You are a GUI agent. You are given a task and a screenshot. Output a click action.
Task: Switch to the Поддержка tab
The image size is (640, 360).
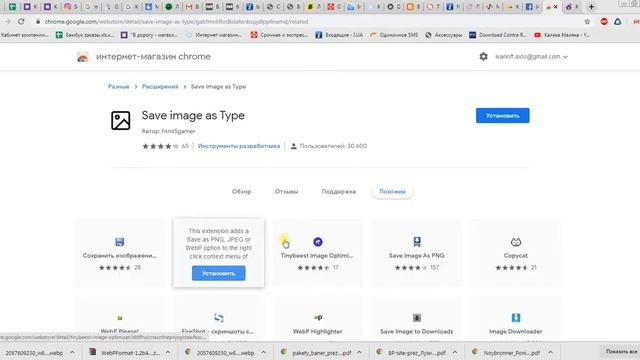(x=338, y=191)
